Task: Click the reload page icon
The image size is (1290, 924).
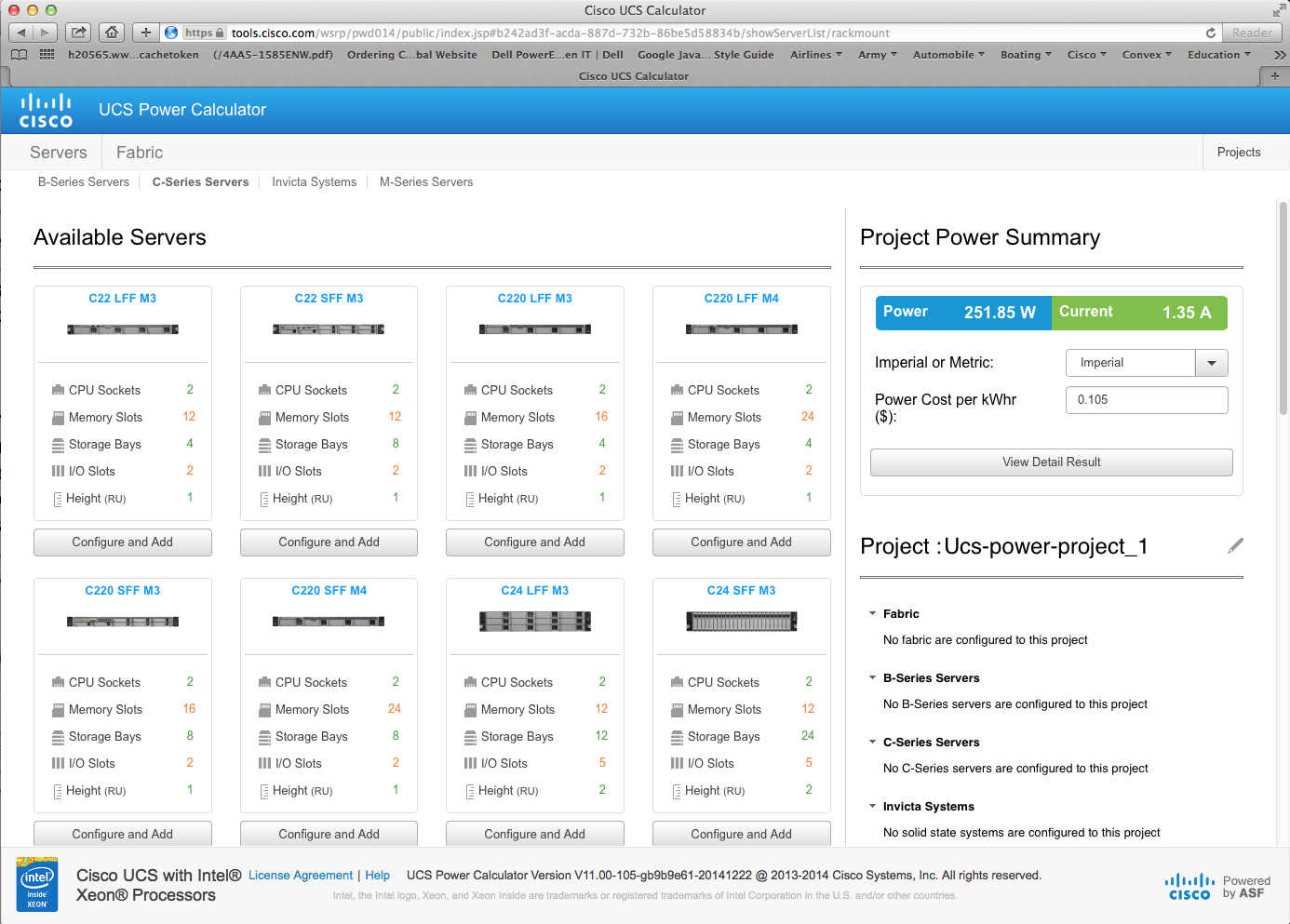Action: (x=1210, y=33)
